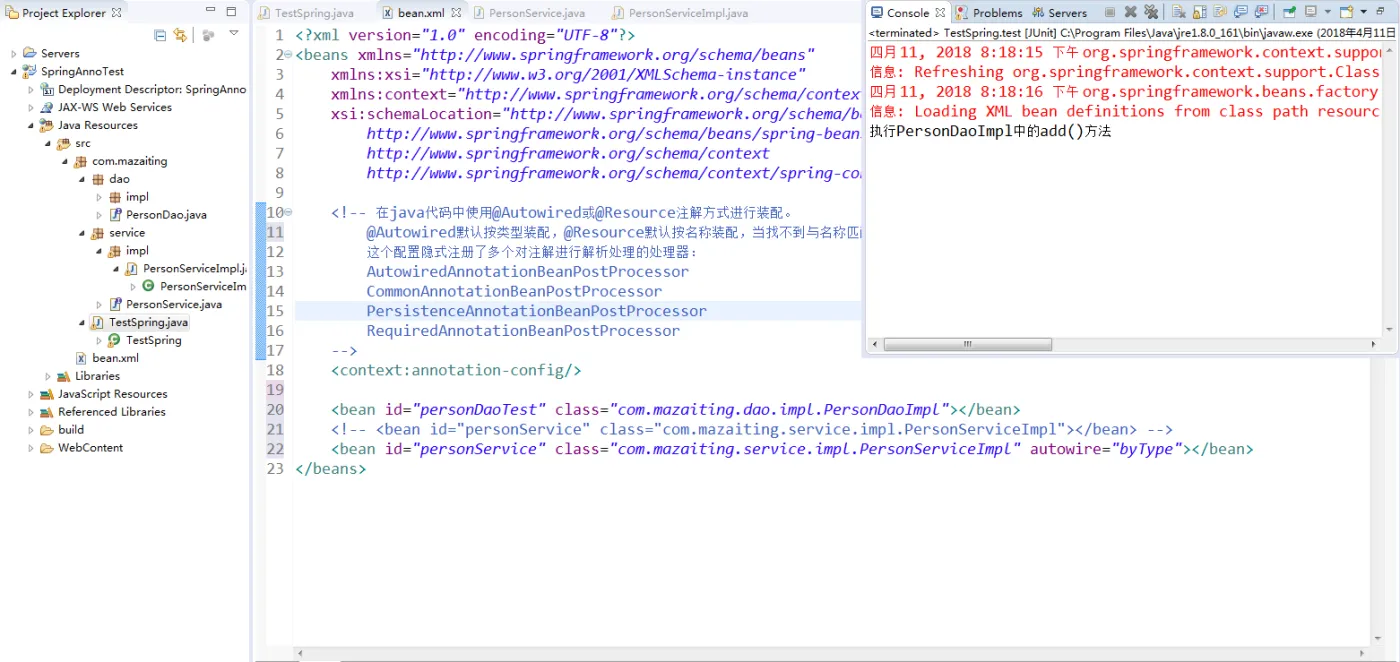
Task: Close the bean.xml editor tab
Action: point(456,13)
